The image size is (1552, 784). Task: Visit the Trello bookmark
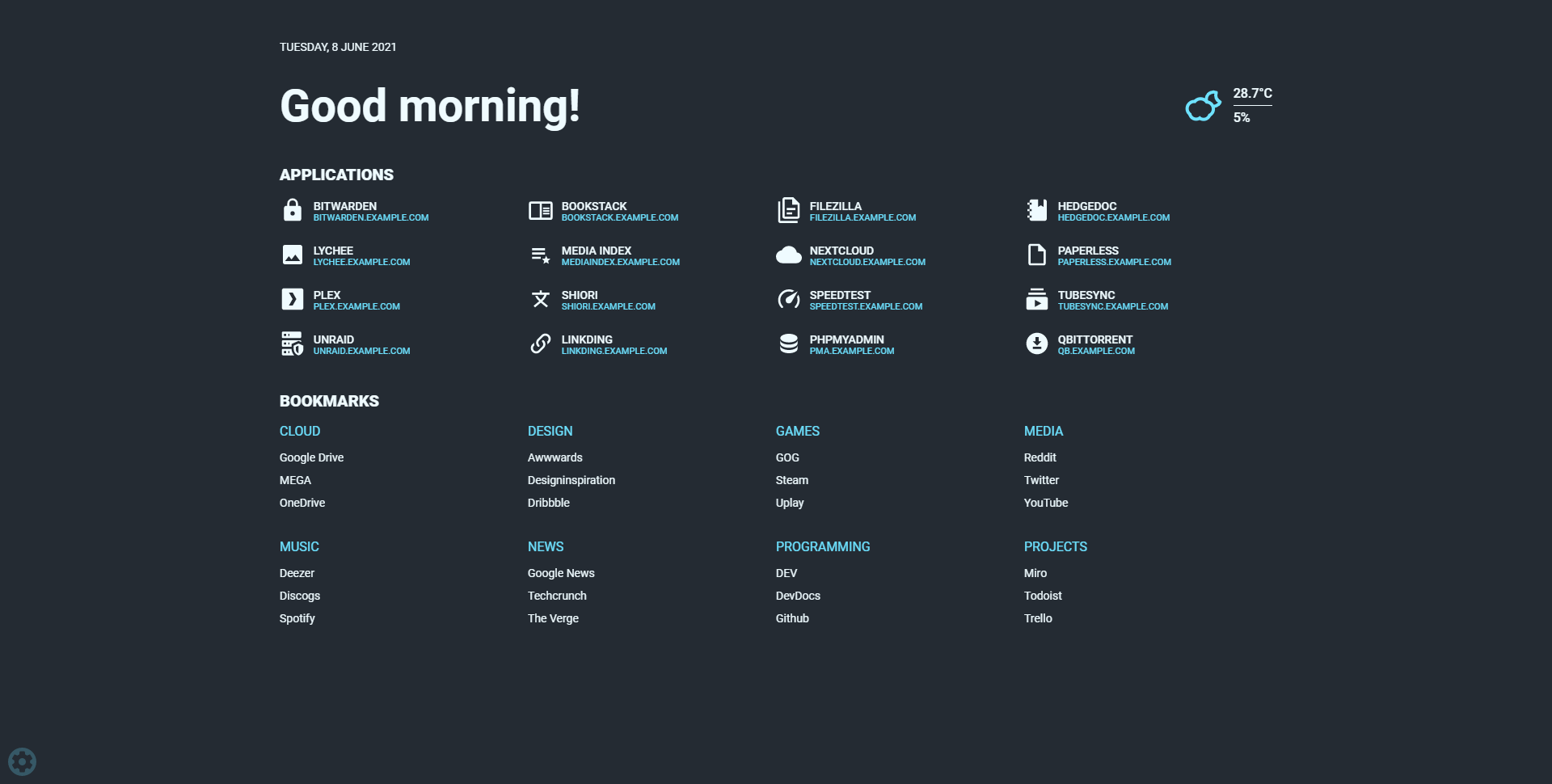1038,618
